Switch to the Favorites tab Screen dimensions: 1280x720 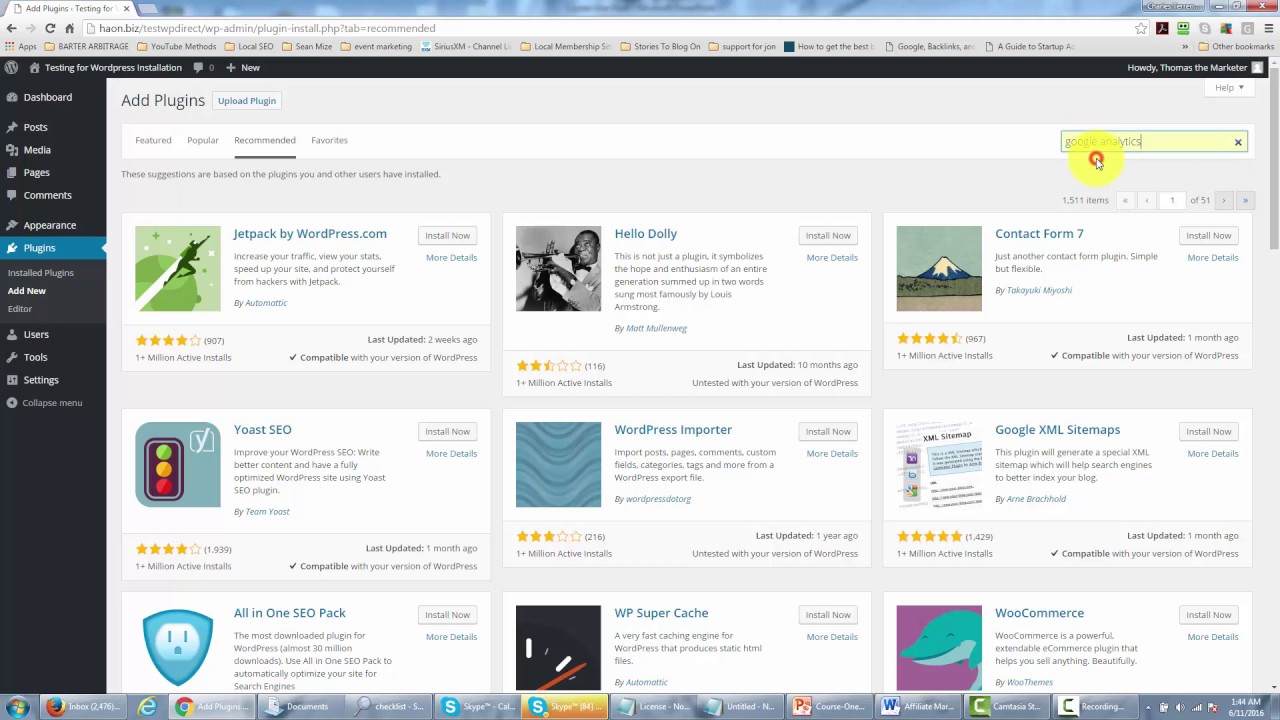click(x=329, y=140)
